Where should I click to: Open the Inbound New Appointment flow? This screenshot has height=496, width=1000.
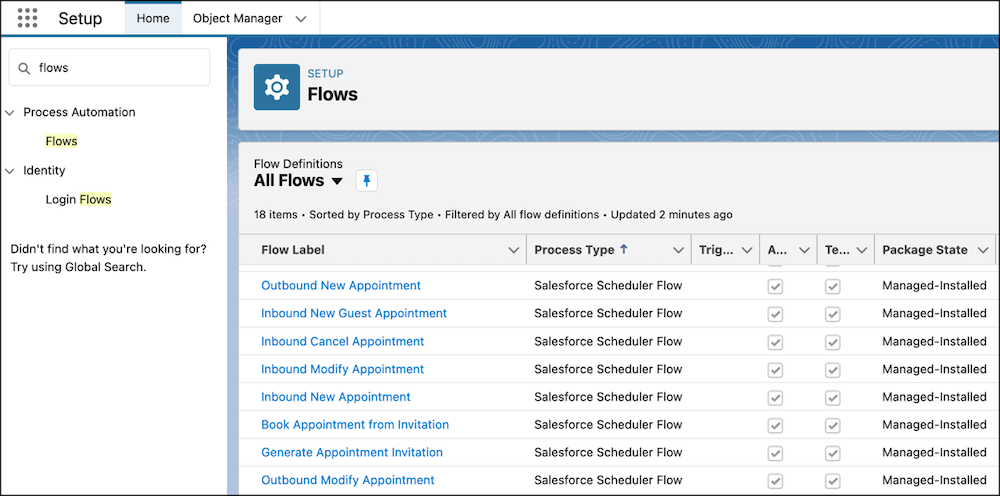click(336, 397)
